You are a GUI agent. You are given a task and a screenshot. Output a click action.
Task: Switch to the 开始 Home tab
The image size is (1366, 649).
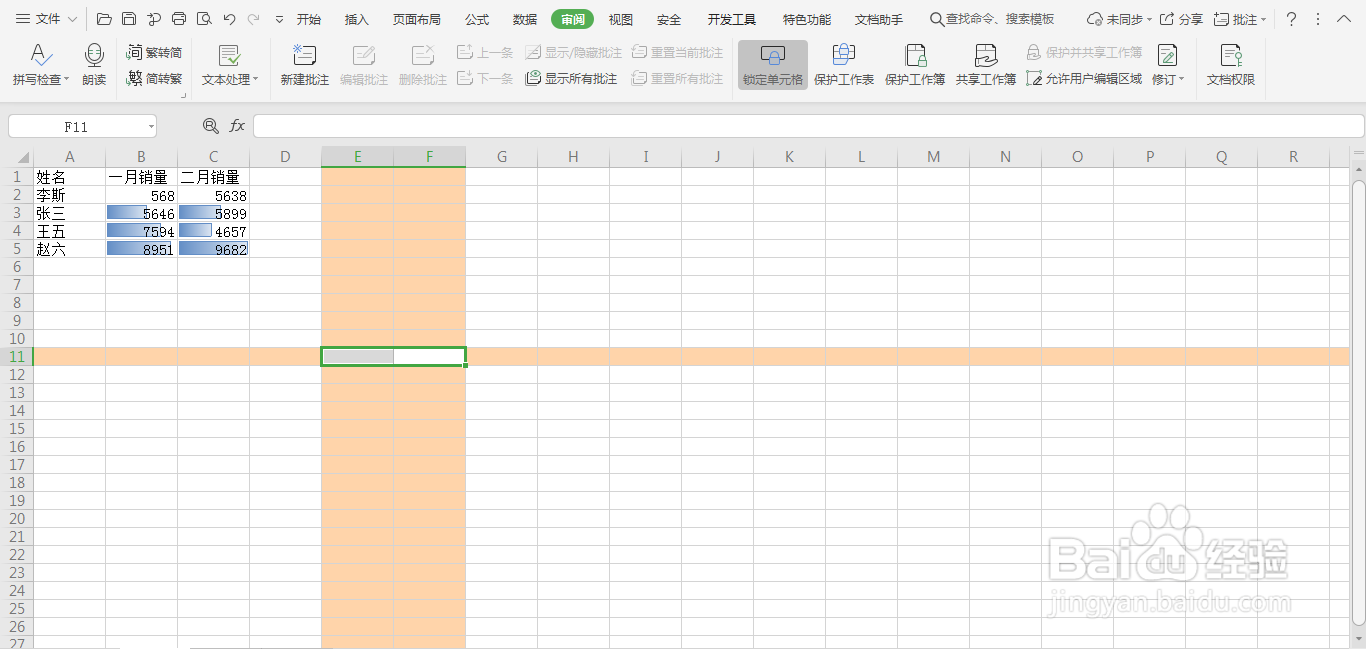[309, 19]
